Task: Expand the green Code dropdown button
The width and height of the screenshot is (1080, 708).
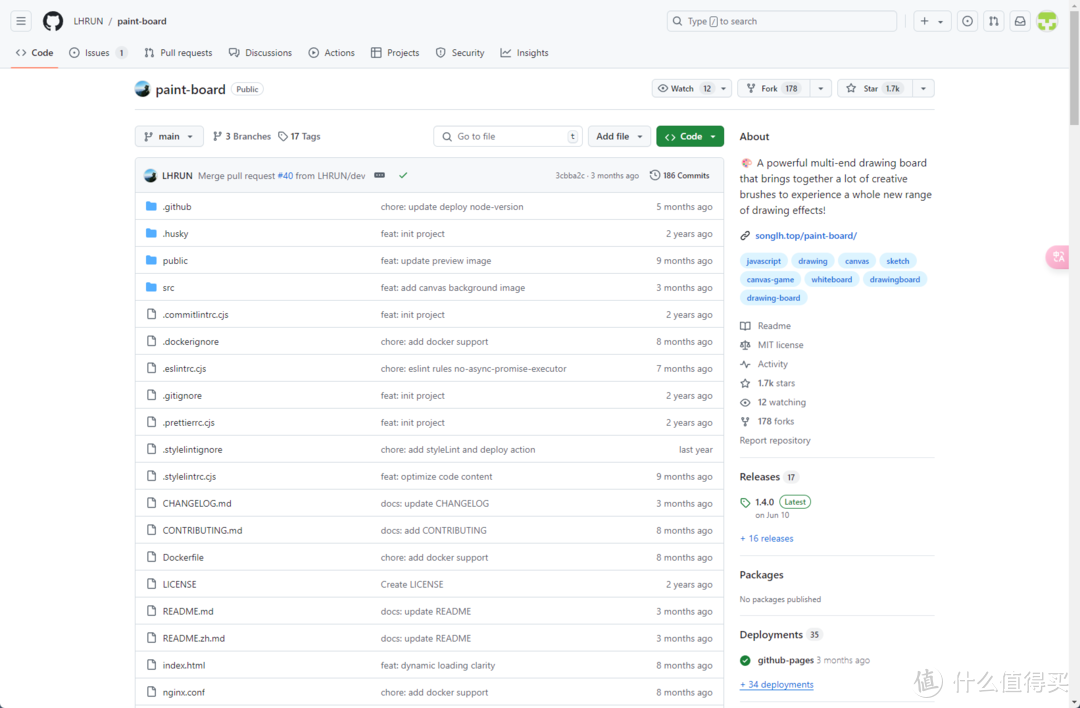Action: [x=690, y=136]
